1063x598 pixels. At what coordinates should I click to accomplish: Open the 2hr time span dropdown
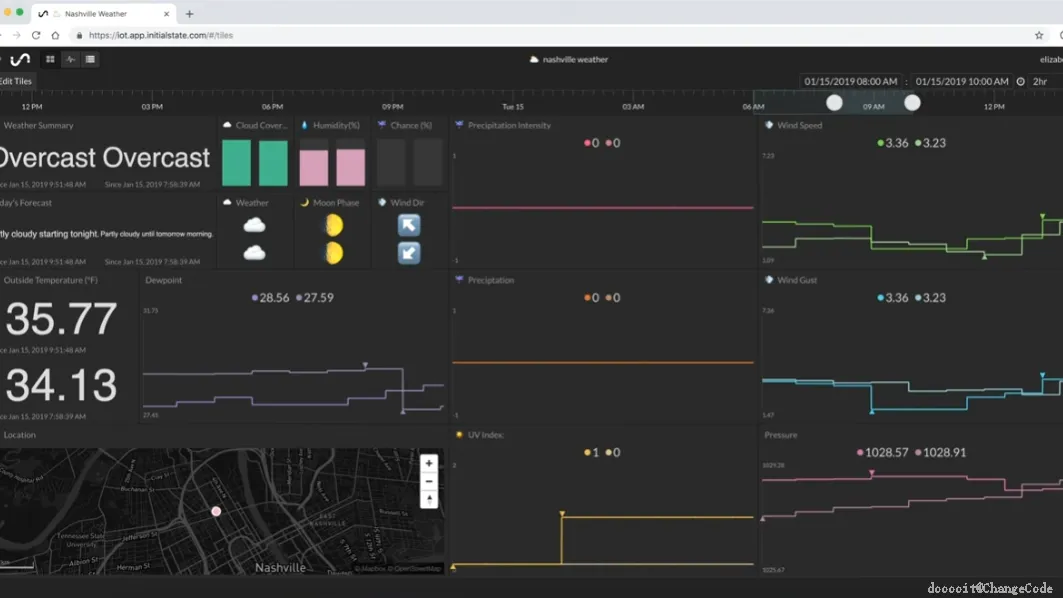[1041, 81]
